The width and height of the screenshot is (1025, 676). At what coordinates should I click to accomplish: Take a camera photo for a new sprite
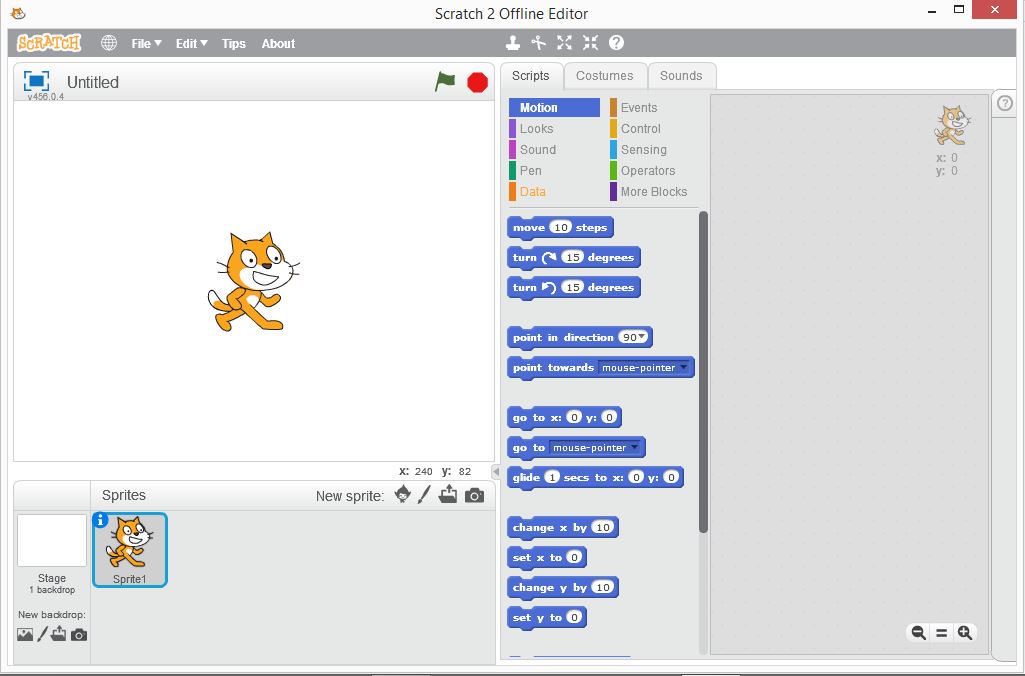[x=474, y=494]
